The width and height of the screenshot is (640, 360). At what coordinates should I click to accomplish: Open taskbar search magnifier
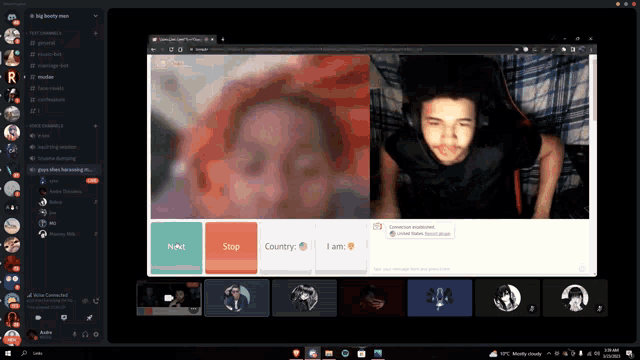tap(24, 353)
